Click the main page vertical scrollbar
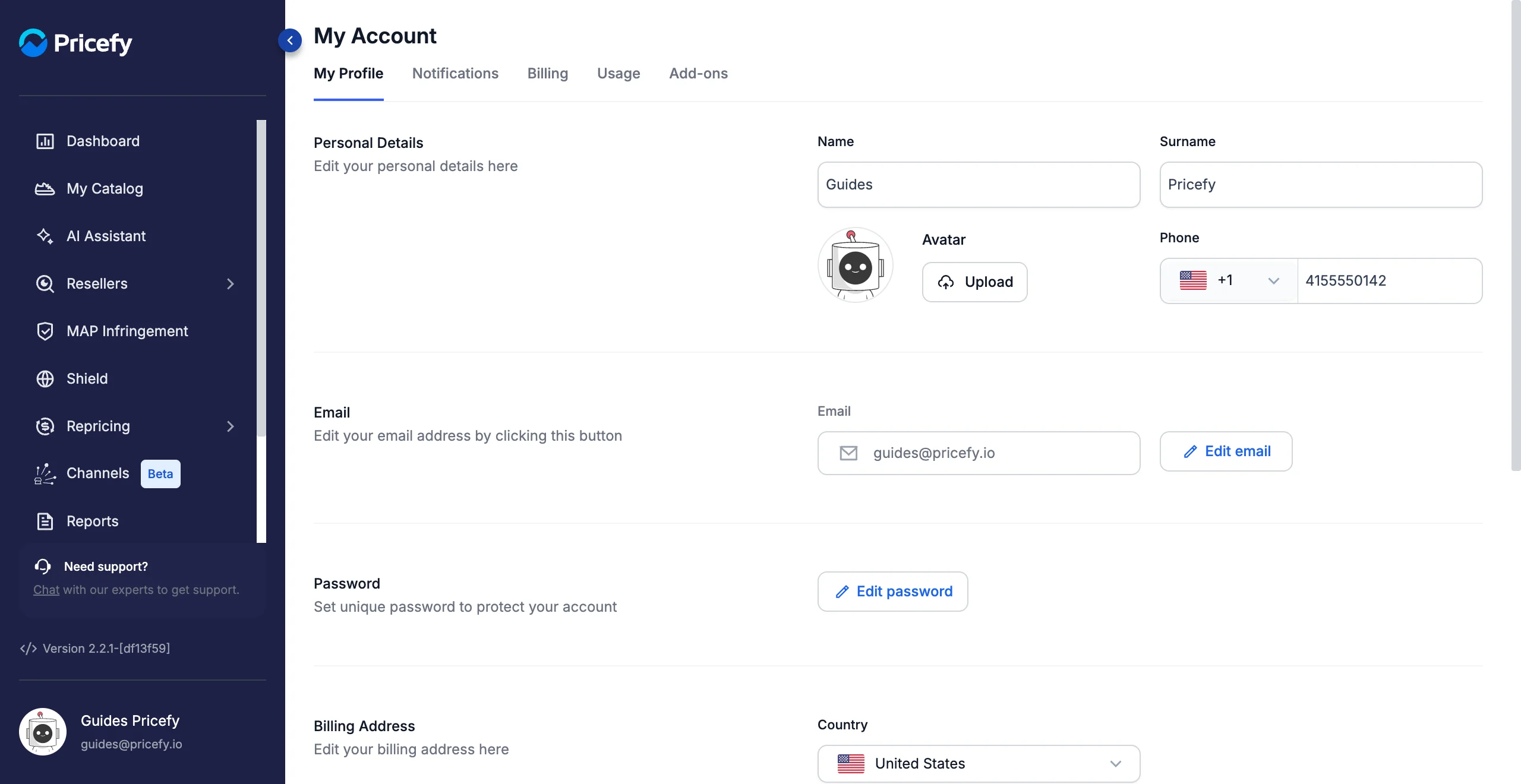Image resolution: width=1521 pixels, height=784 pixels. [1516, 236]
